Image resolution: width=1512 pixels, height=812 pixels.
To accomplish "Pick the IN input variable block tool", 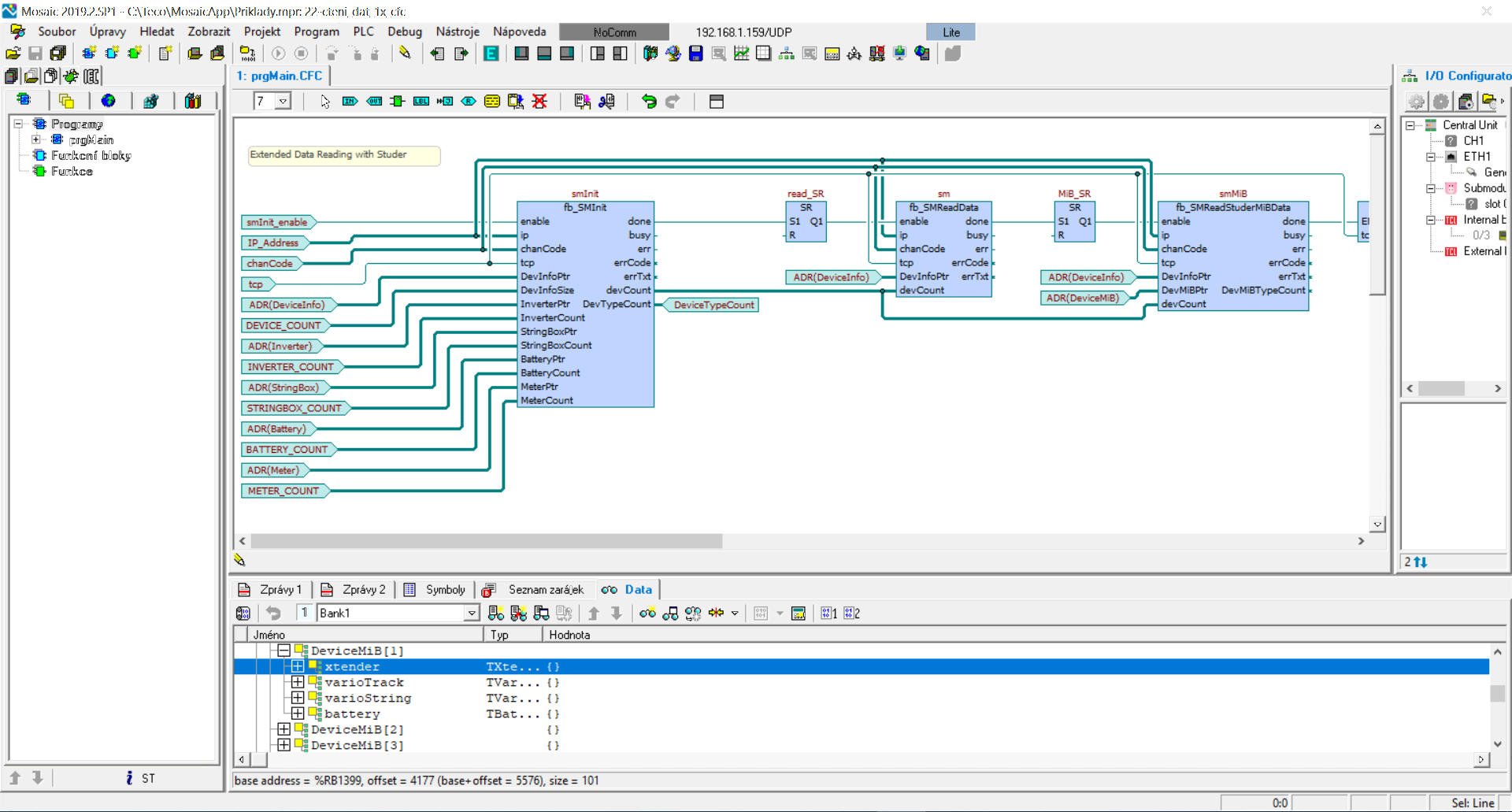I will coord(350,102).
